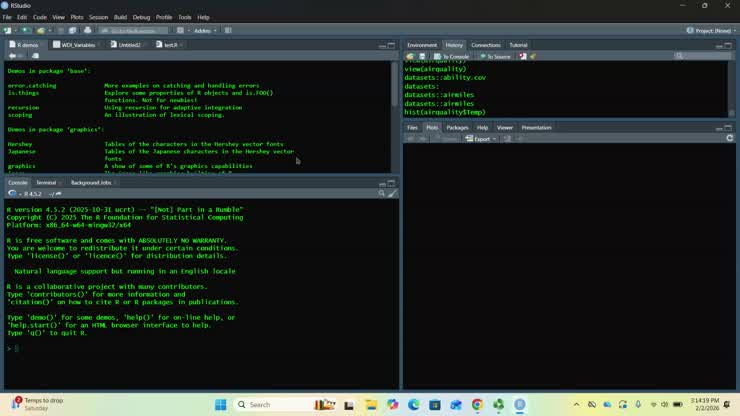The width and height of the screenshot is (740, 416).
Task: Click the Open File folder icon
Action: click(x=41, y=31)
